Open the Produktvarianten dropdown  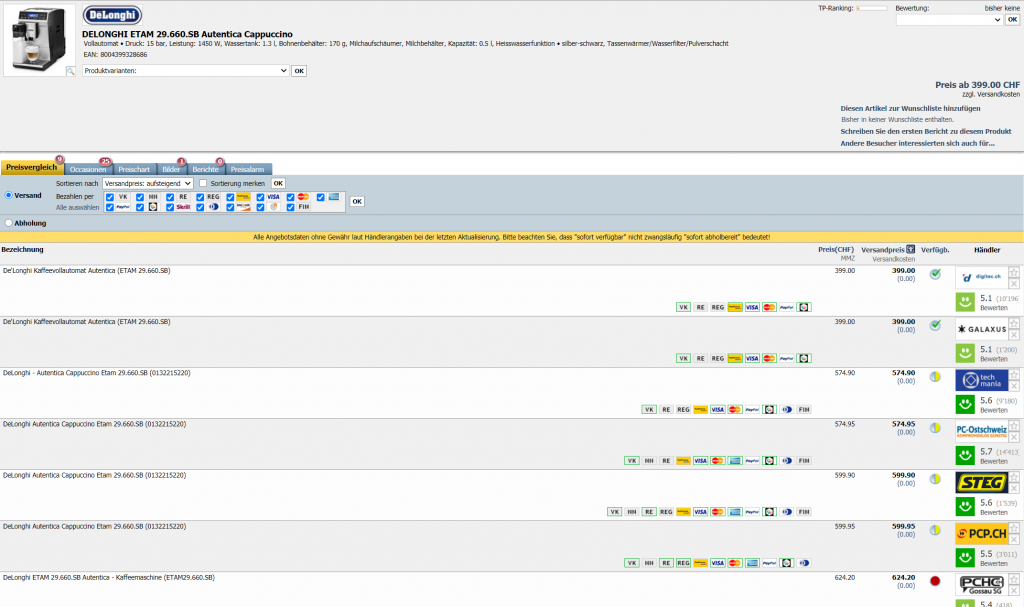186,71
